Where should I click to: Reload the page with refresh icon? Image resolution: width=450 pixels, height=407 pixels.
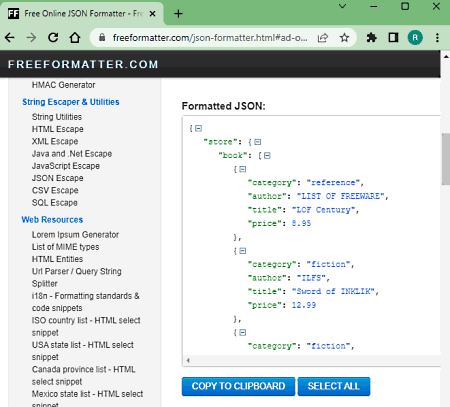coord(53,38)
